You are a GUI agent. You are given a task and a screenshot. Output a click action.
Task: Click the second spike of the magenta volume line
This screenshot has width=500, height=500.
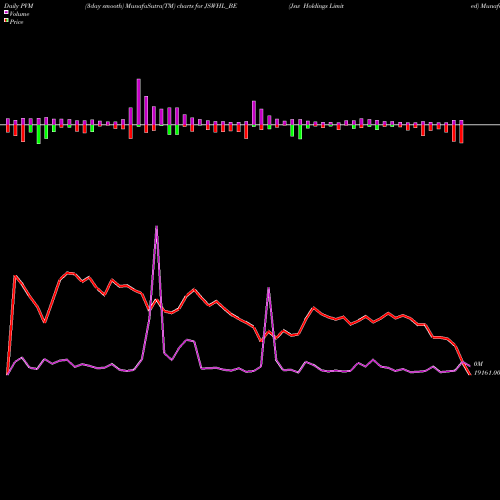pyautogui.click(x=268, y=288)
